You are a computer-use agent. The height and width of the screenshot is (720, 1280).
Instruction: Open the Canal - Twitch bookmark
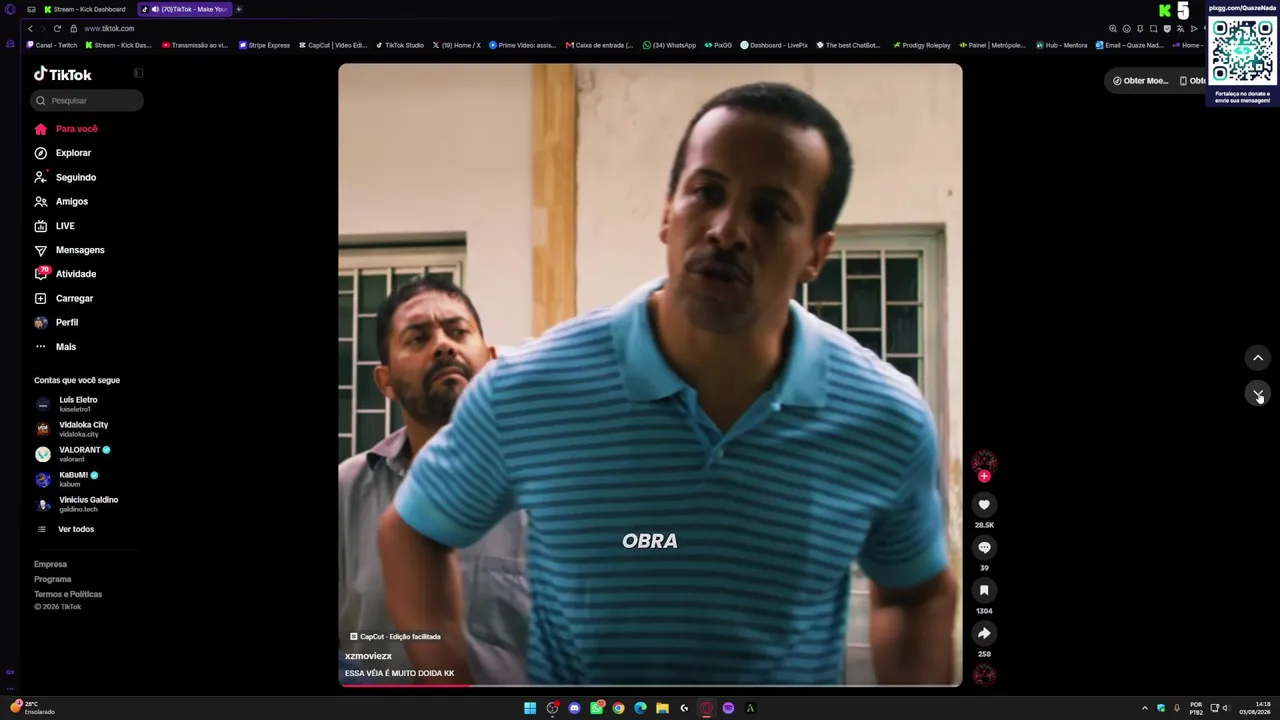pos(52,45)
